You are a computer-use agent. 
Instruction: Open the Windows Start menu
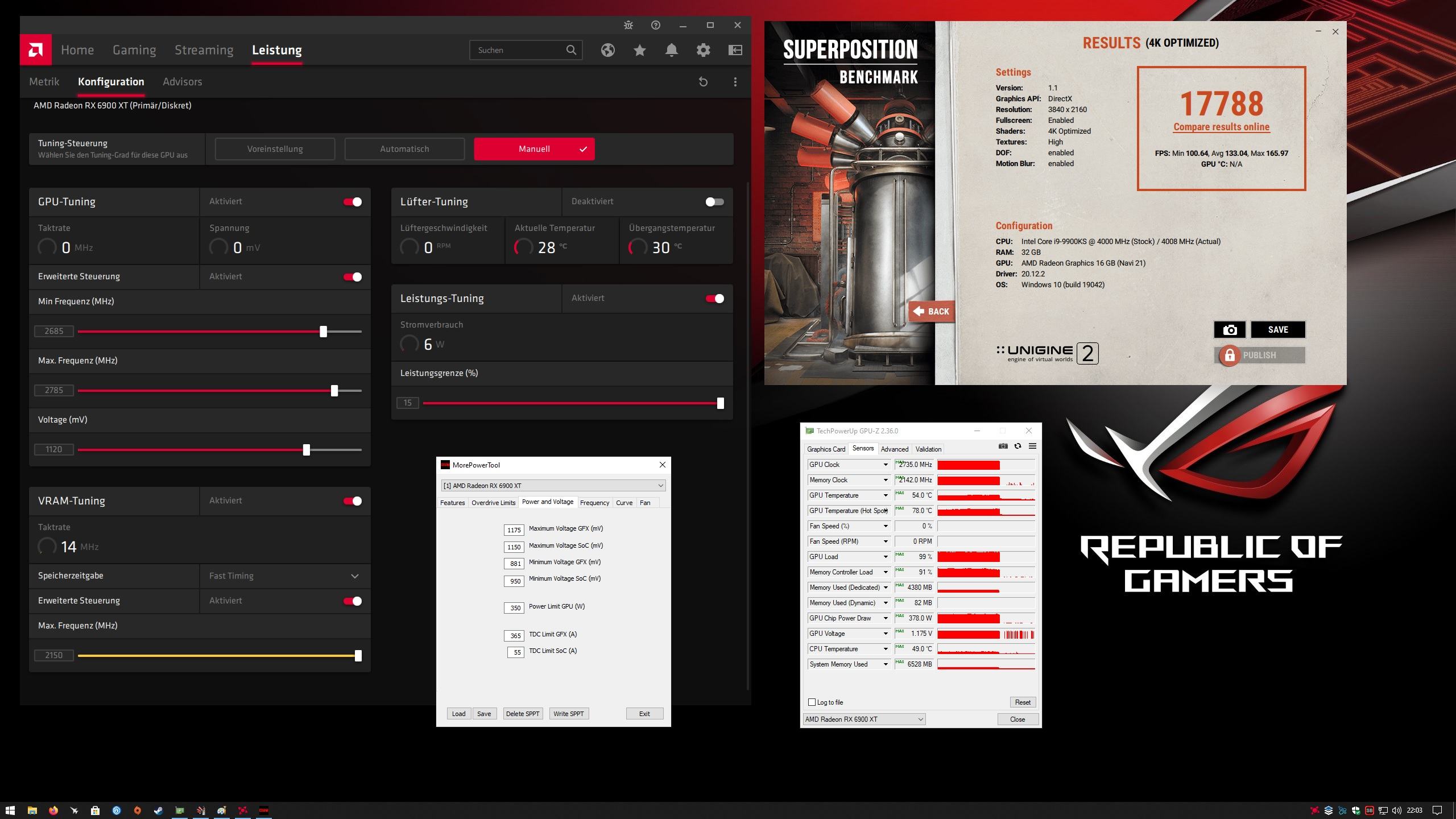10,810
